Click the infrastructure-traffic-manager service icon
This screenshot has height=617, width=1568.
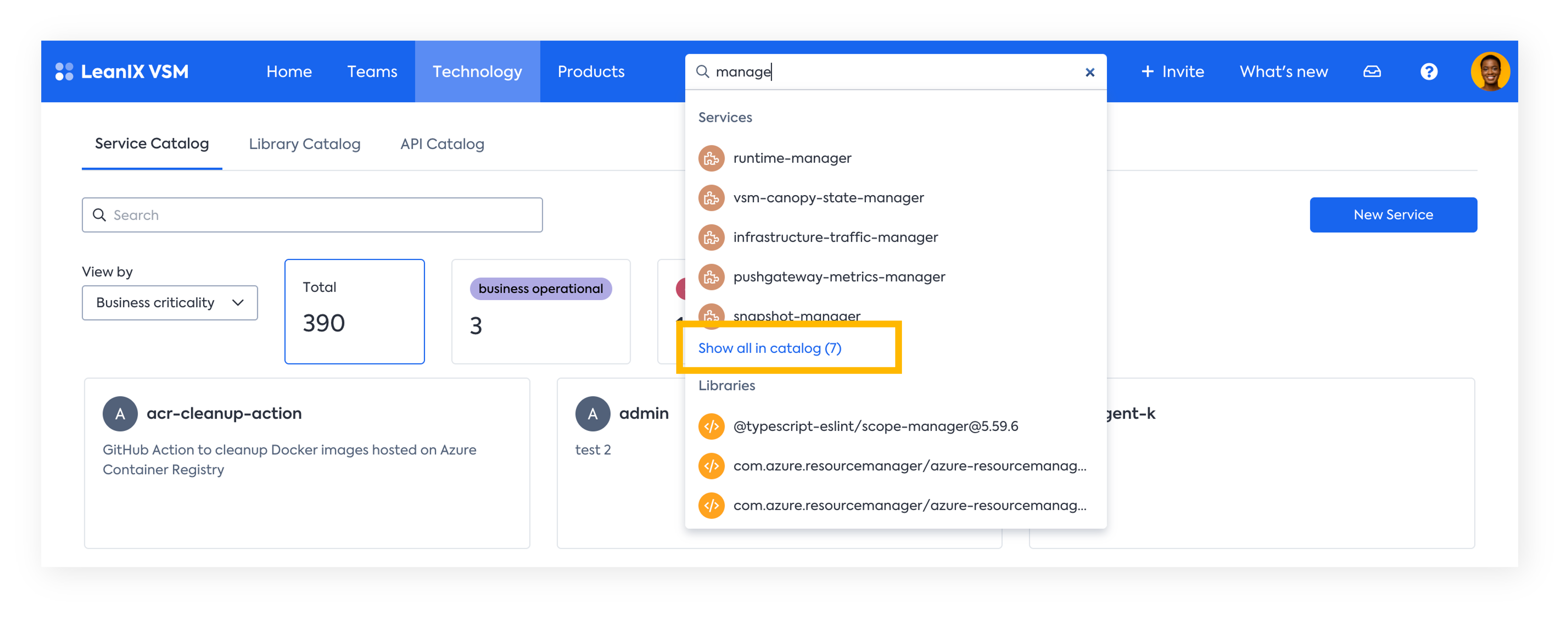[711, 237]
